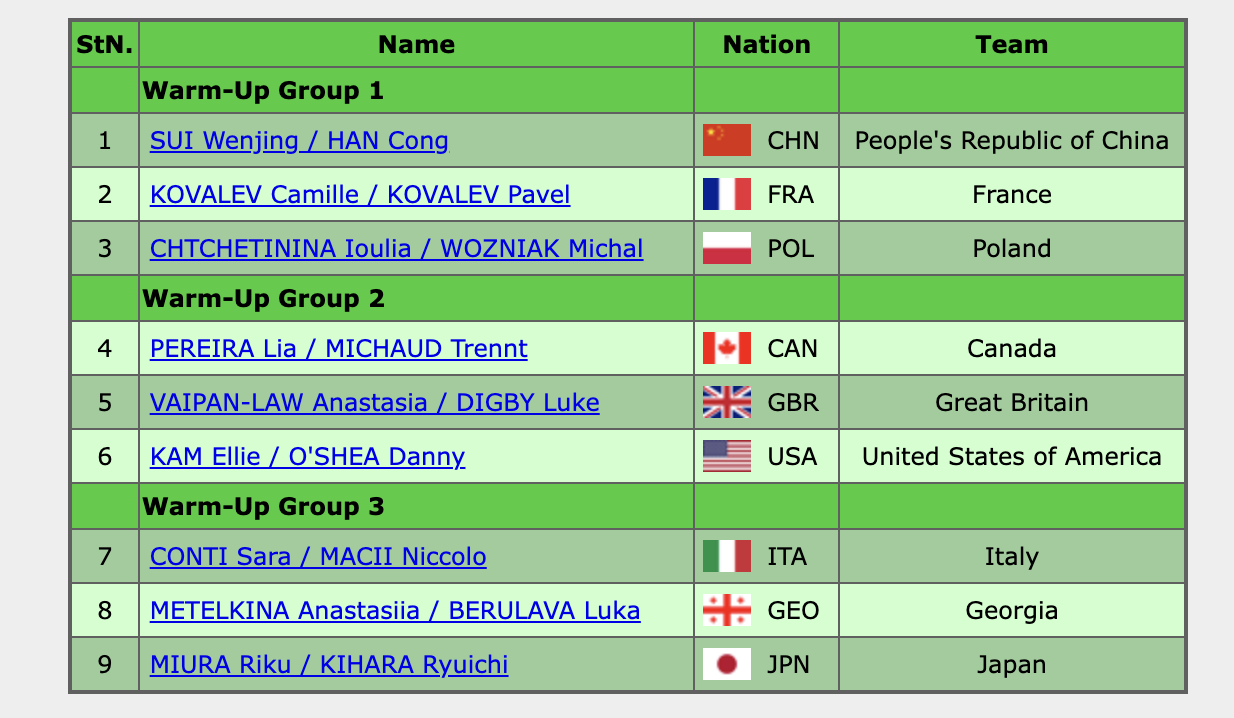The image size is (1234, 718).
Task: Click the Warm-Up Group 2 row
Action: click(x=264, y=299)
